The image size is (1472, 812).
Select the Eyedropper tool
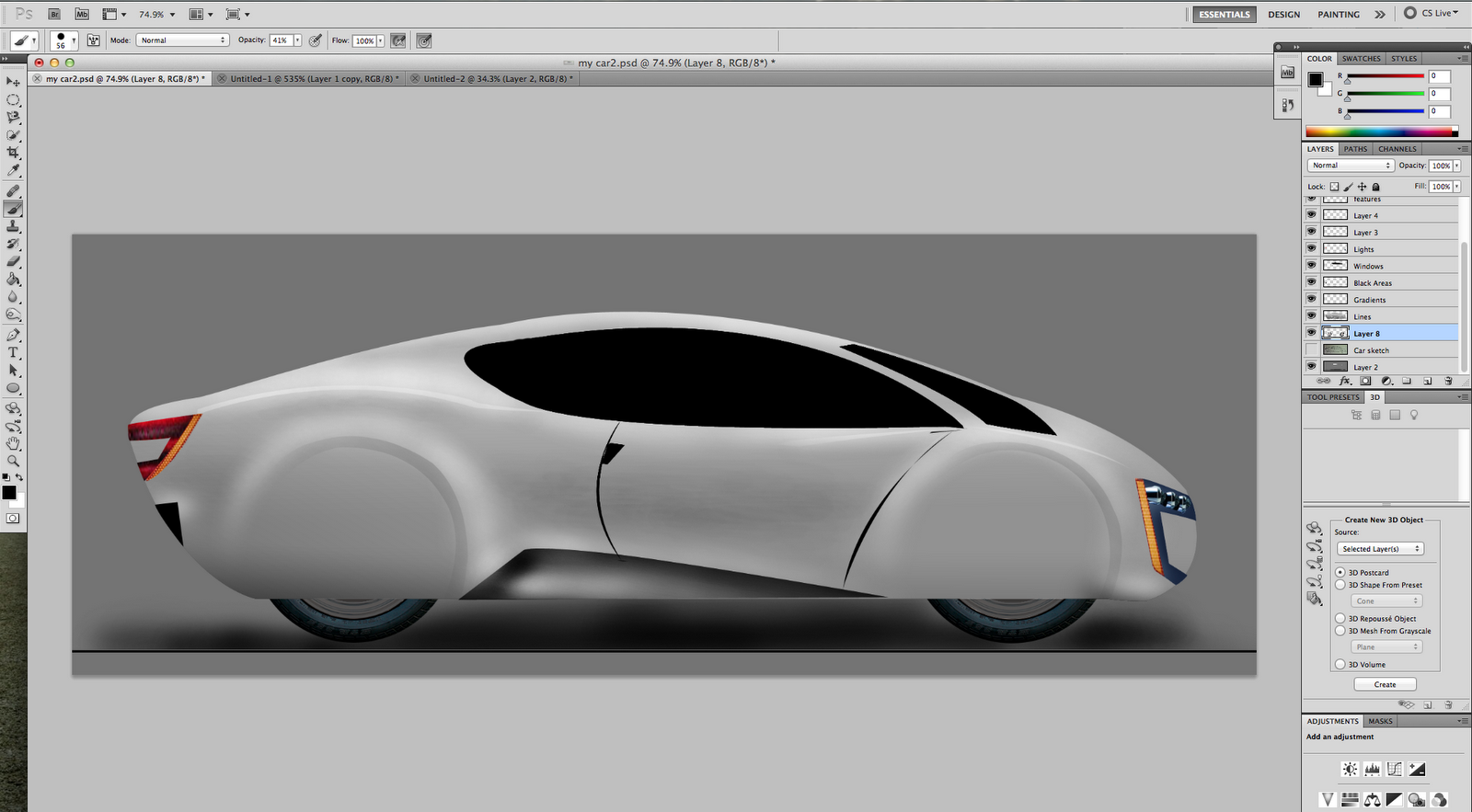coord(13,169)
